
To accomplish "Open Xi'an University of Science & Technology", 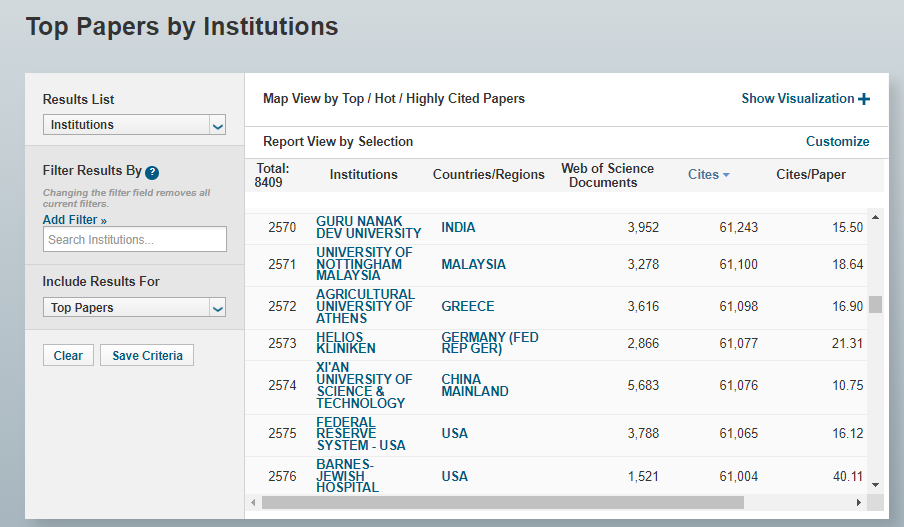I will (364, 385).
